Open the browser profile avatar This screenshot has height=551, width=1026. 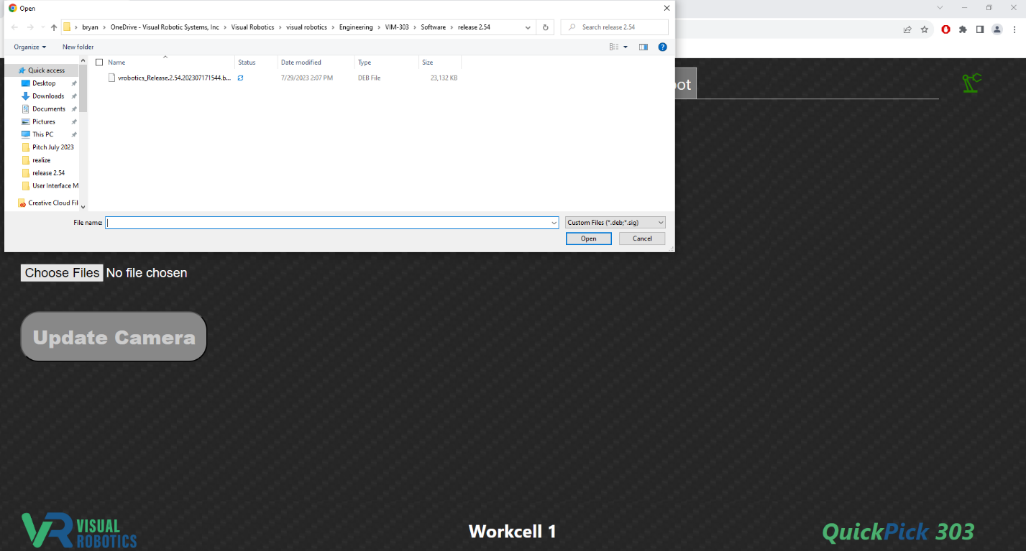(x=997, y=29)
